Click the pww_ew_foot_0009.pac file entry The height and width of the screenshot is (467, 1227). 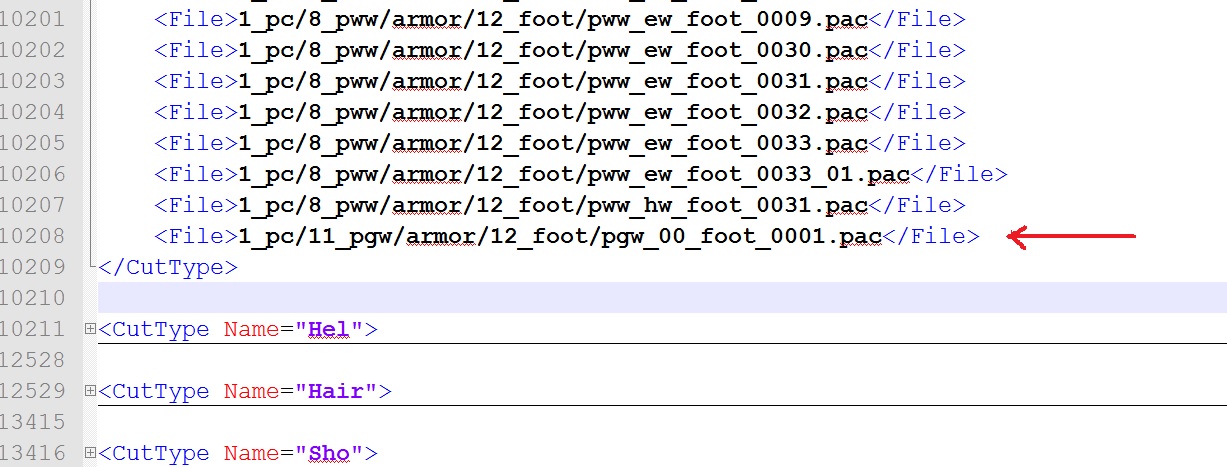[x=552, y=18]
